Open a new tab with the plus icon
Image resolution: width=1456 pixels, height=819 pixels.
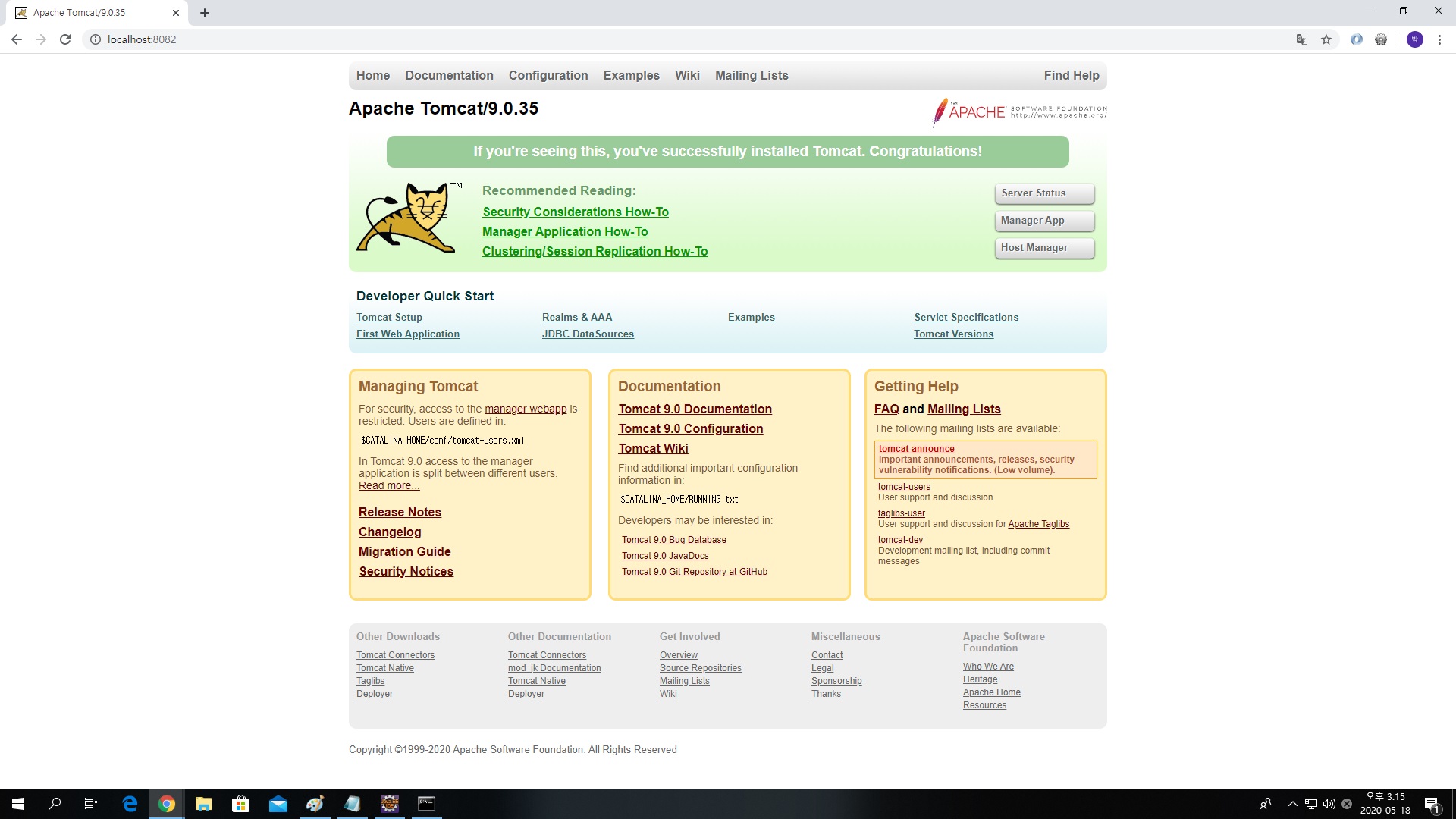click(205, 13)
